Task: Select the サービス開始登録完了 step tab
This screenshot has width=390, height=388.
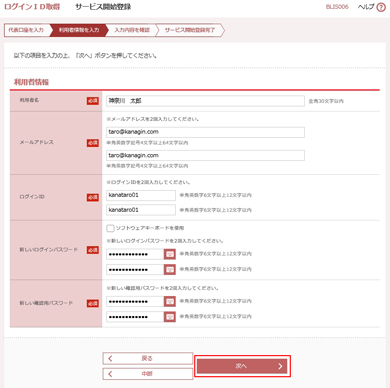Action: [190, 30]
